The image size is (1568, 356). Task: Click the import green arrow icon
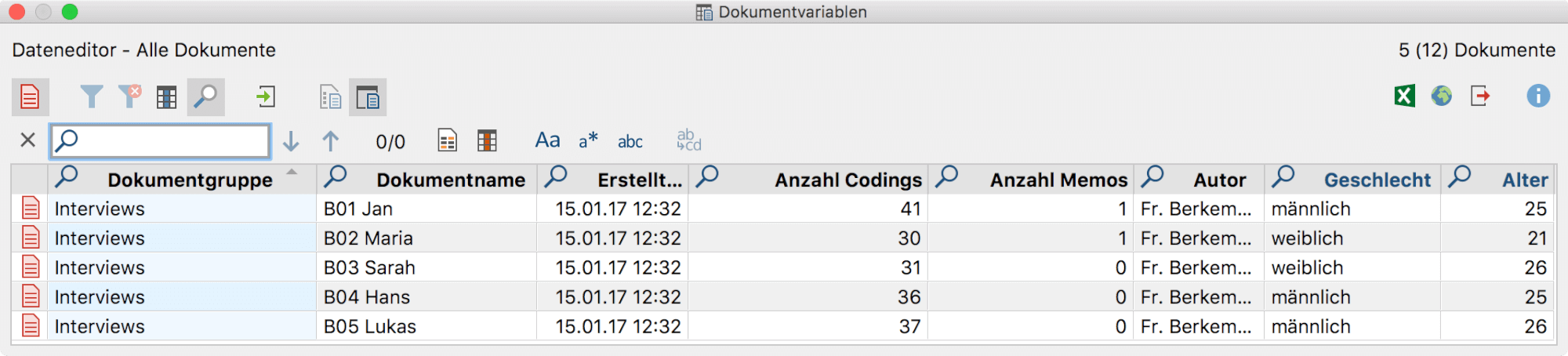click(x=266, y=97)
